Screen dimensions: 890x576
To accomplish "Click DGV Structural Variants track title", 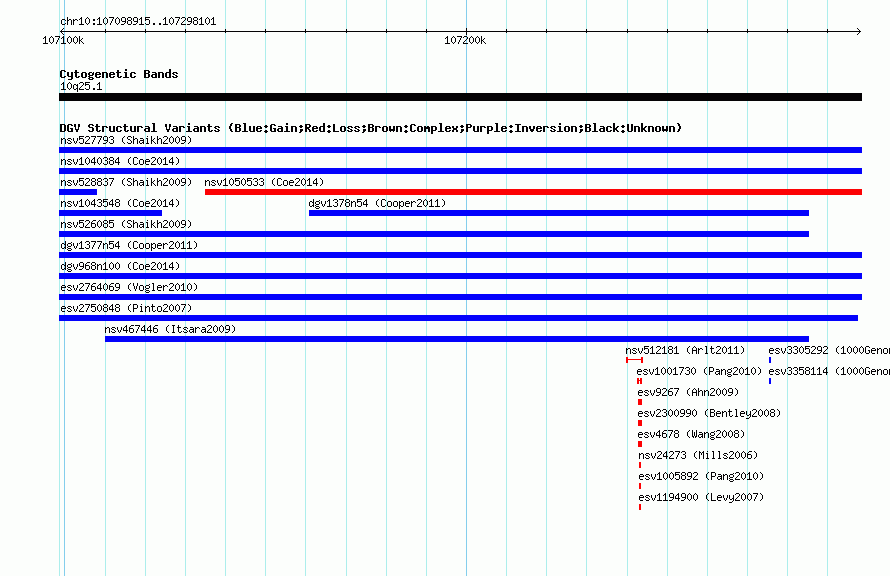I will [370, 128].
